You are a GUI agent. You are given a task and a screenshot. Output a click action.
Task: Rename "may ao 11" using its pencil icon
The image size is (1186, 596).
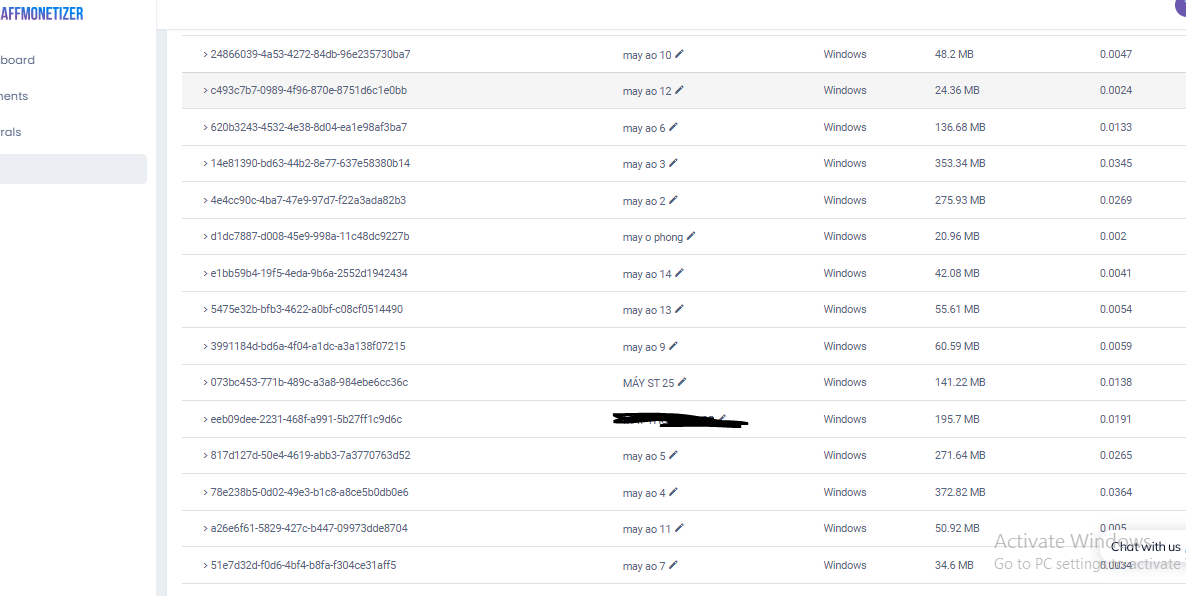pos(680,528)
